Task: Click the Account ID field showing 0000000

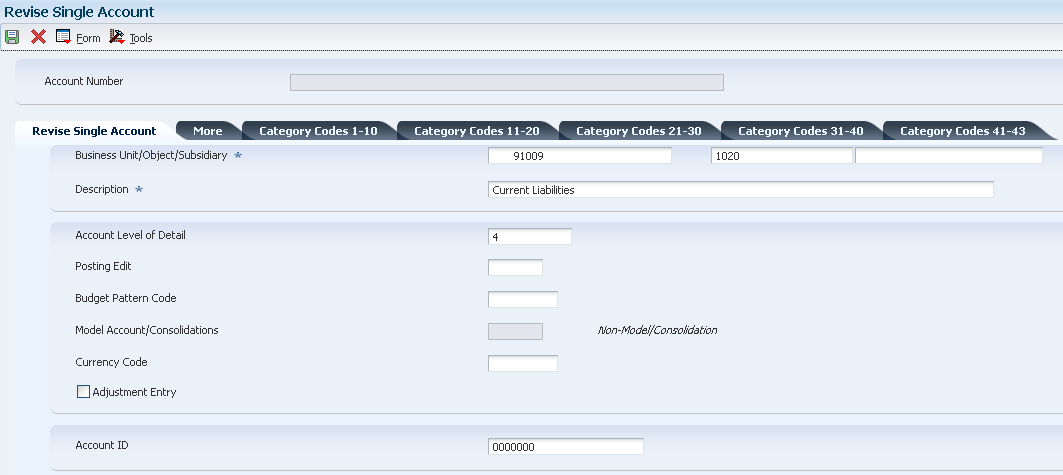Action: (565, 447)
